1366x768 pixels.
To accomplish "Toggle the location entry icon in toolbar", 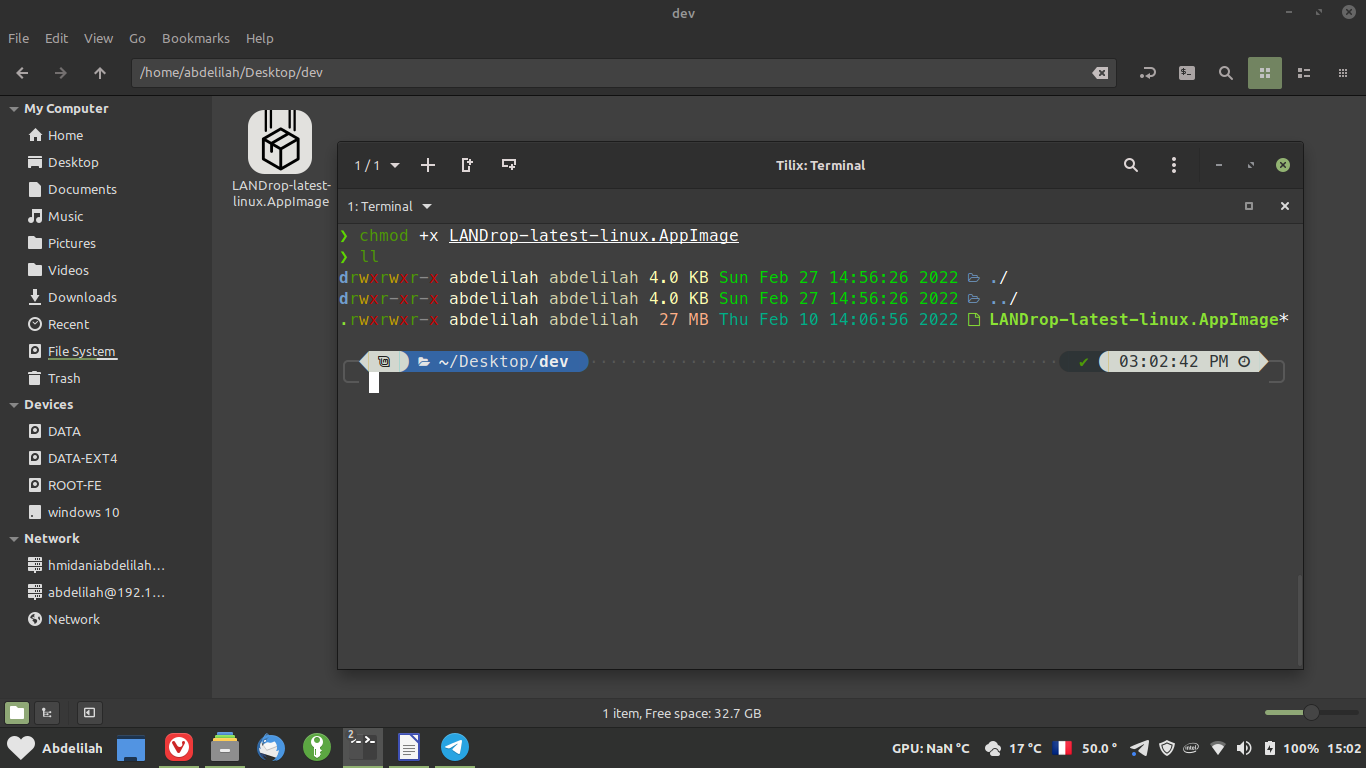I will tap(1148, 73).
